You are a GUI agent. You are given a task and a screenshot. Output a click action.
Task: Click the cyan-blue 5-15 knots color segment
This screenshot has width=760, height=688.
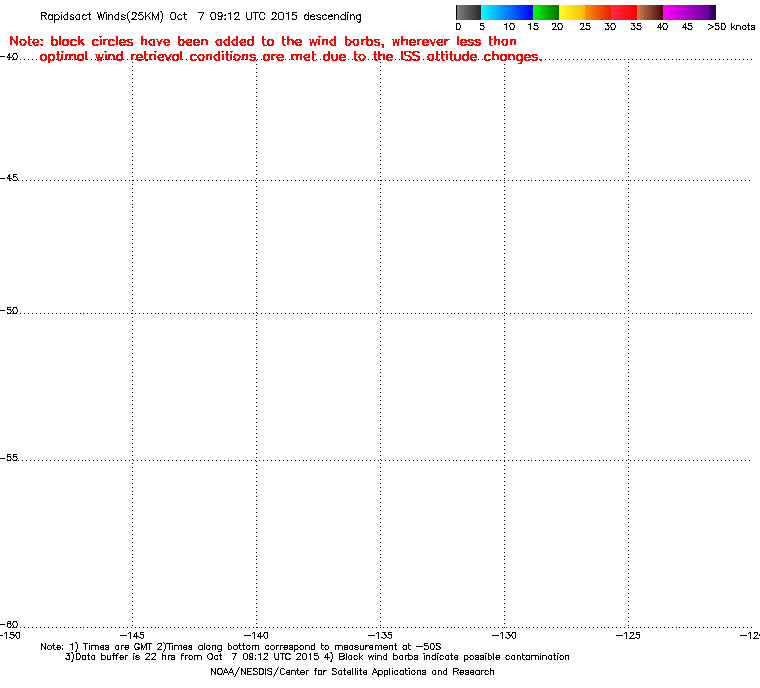(x=507, y=12)
